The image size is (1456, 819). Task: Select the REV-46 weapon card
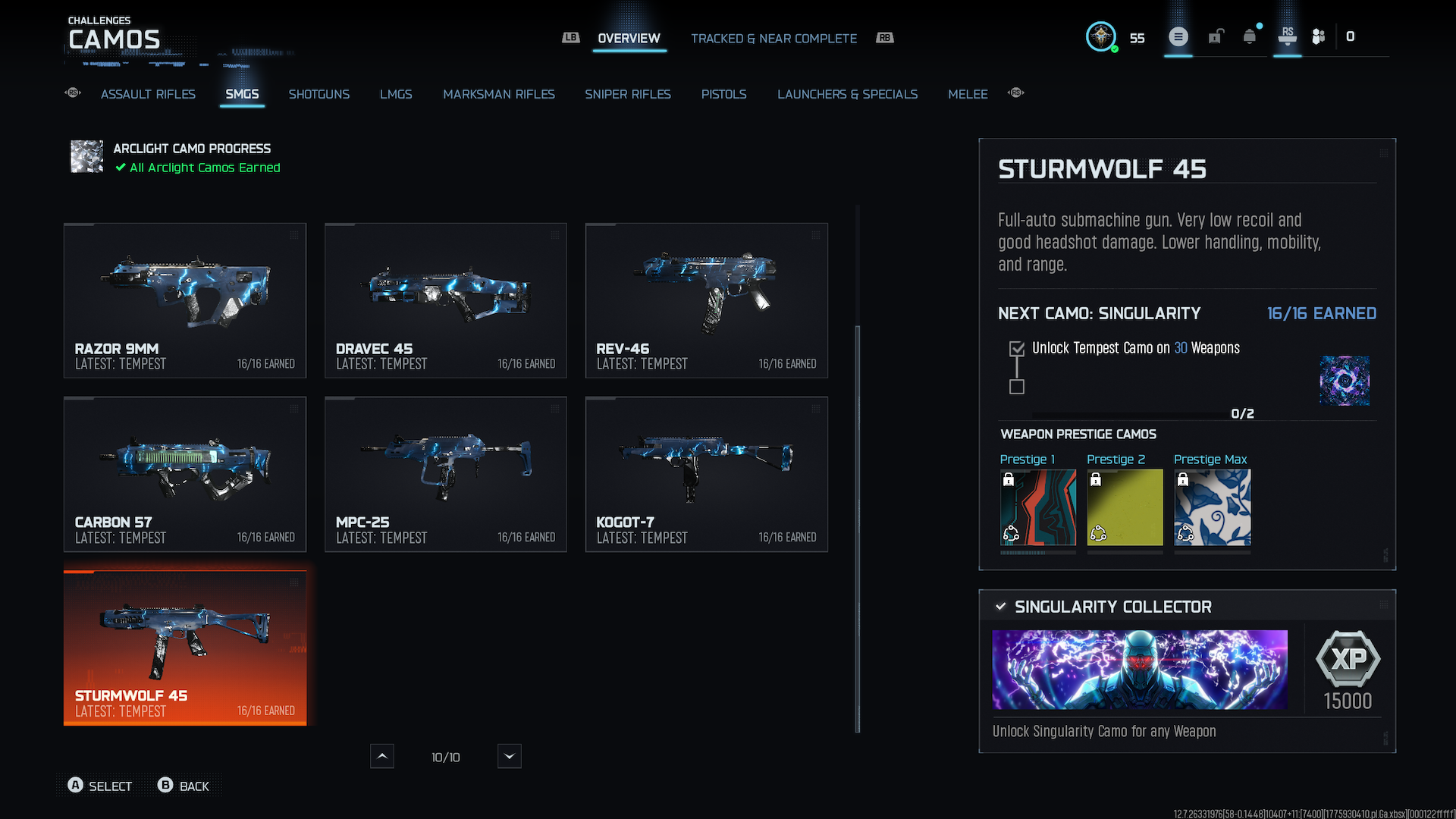pos(707,300)
